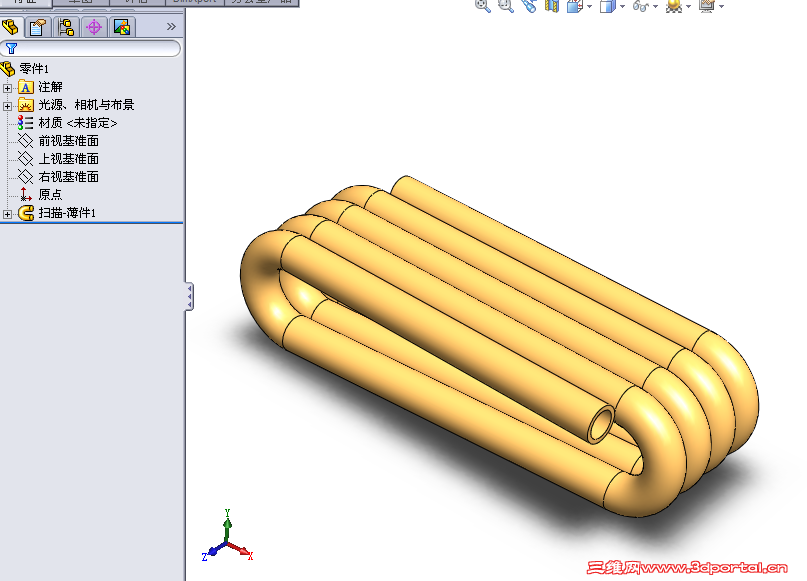Expand the 光源、相机与布景 folder

pyautogui.click(x=7, y=106)
